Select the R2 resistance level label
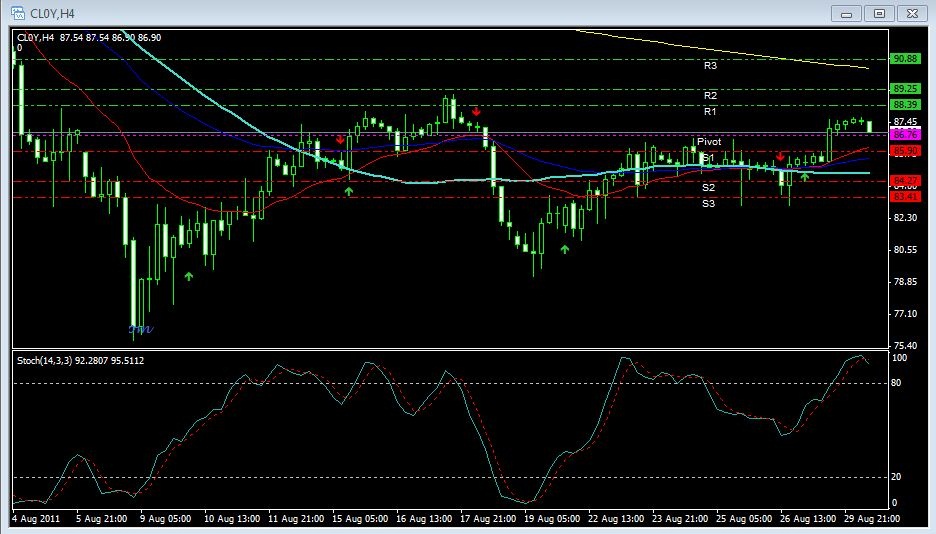The height and width of the screenshot is (534, 936). 710,95
